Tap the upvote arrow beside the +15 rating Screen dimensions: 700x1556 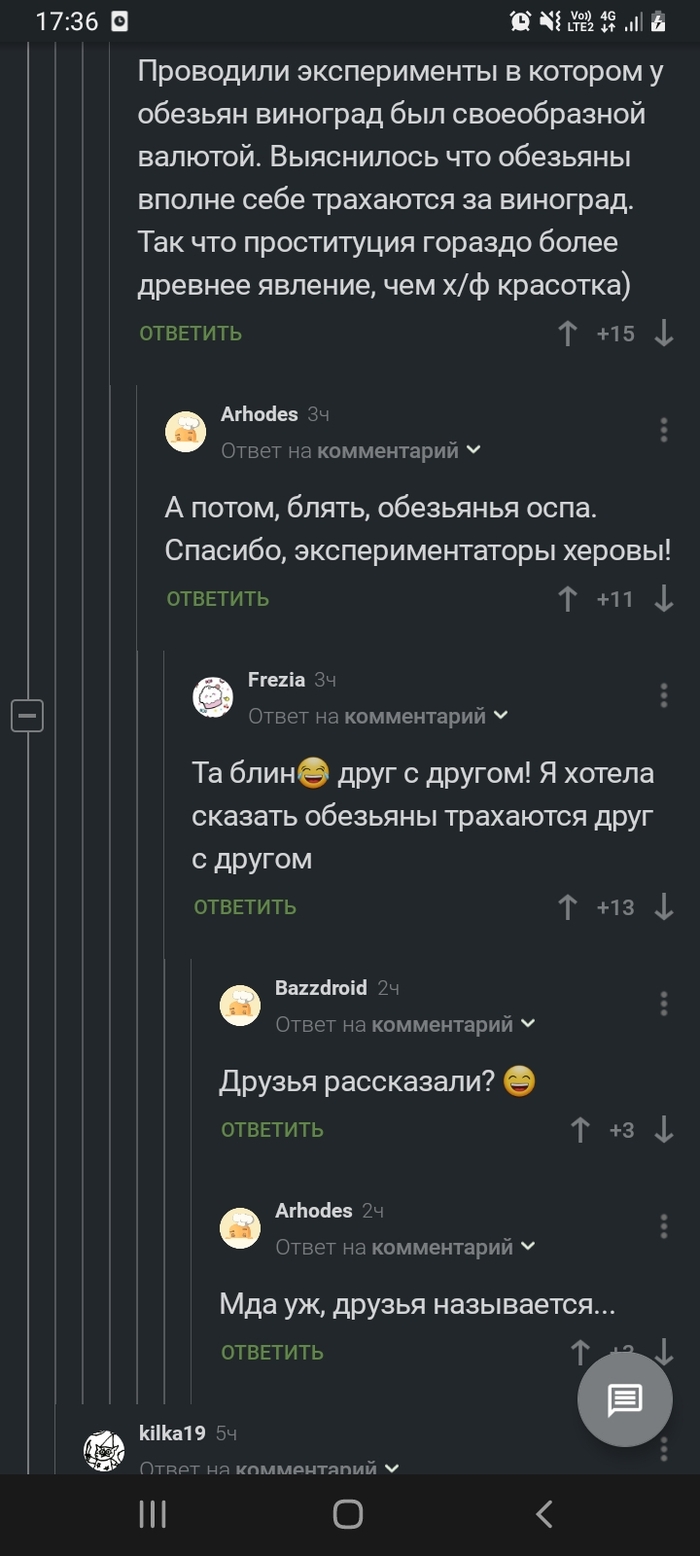(x=567, y=334)
